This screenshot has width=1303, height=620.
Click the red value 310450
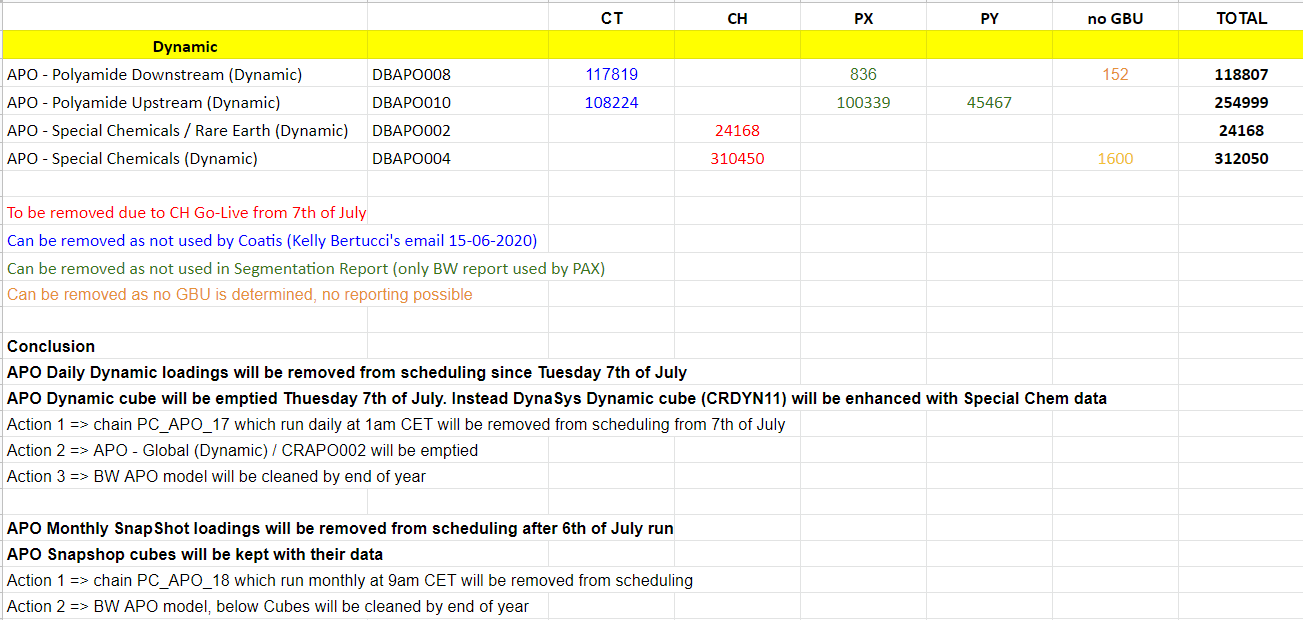click(737, 158)
